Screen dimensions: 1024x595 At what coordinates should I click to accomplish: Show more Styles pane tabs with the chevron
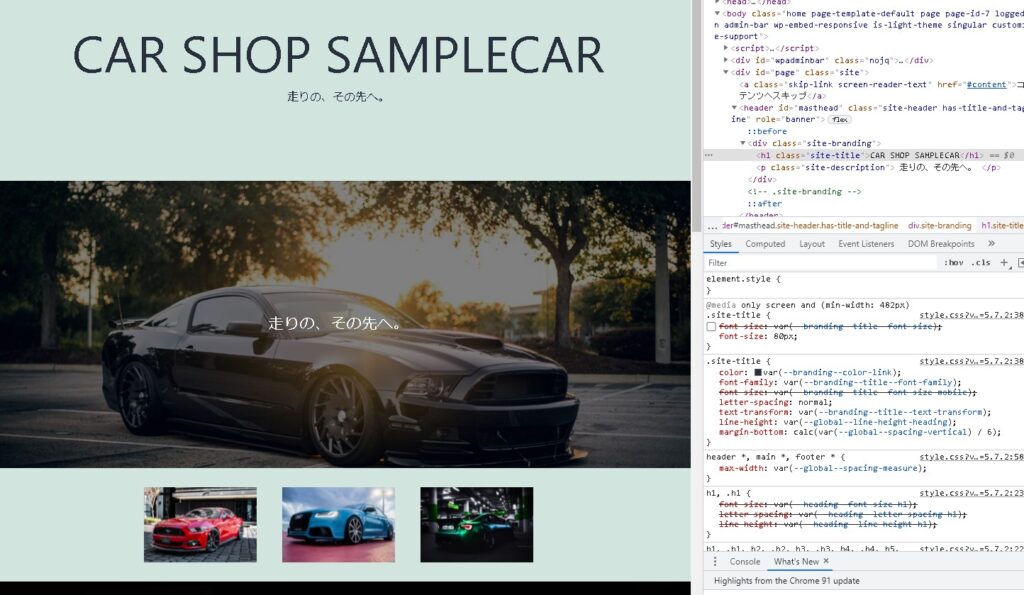tap(991, 244)
